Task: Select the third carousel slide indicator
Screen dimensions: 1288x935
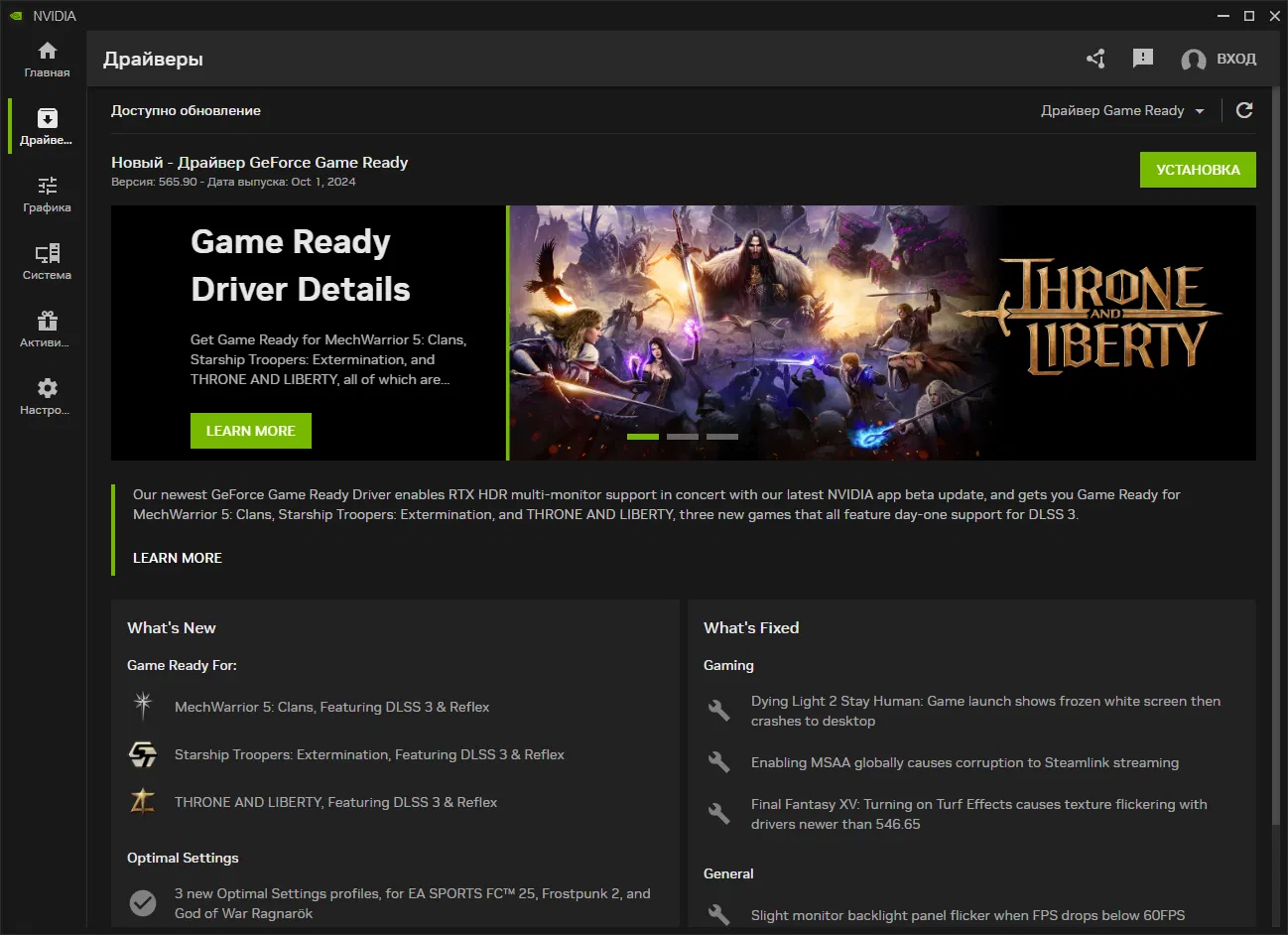Action: (722, 437)
